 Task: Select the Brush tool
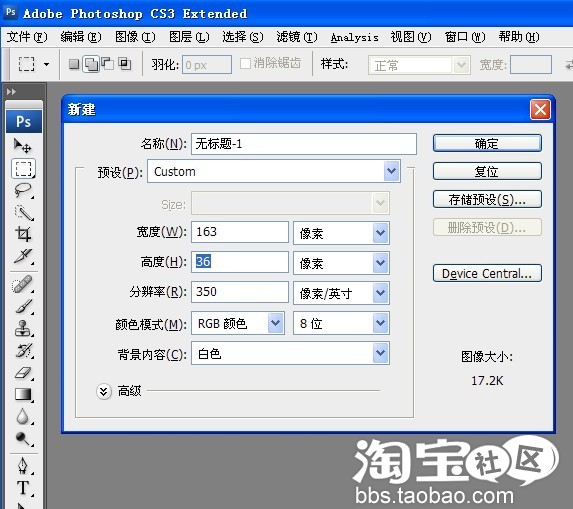tap(23, 306)
